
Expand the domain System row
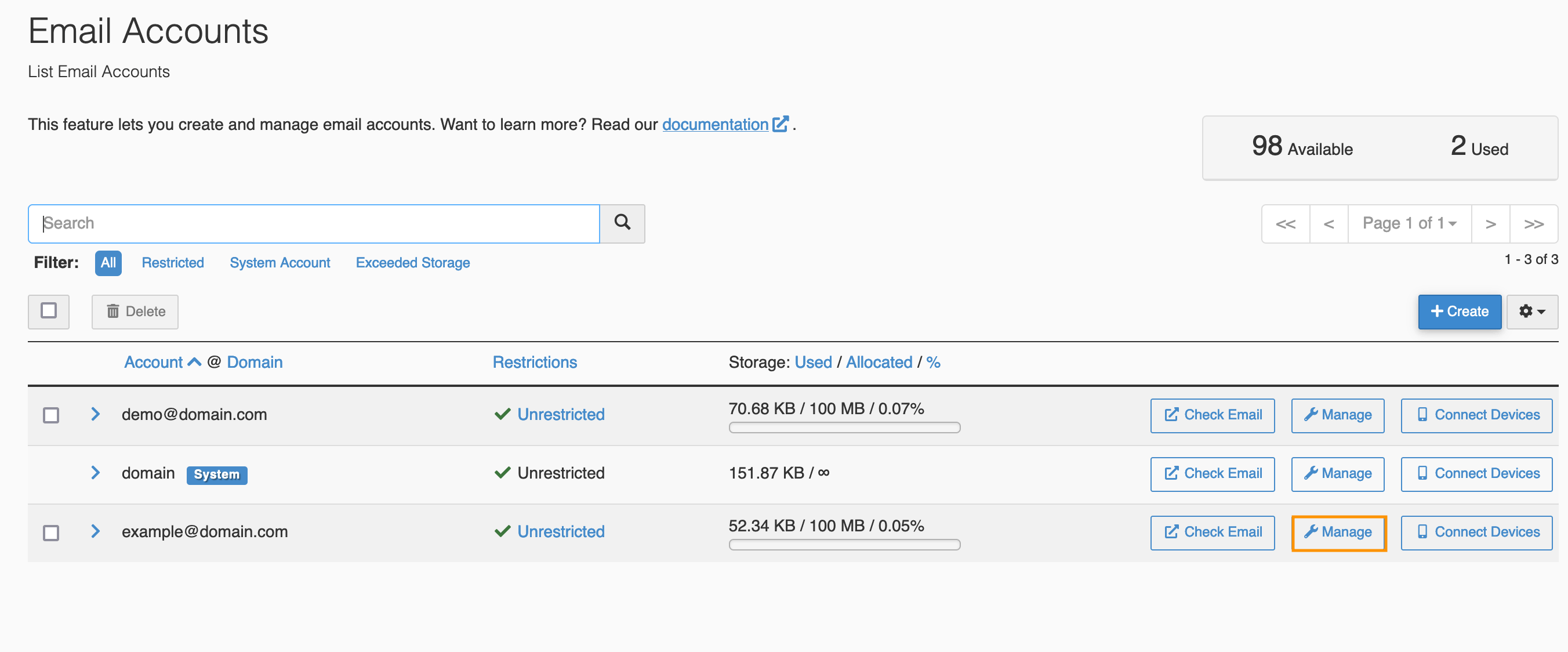96,472
